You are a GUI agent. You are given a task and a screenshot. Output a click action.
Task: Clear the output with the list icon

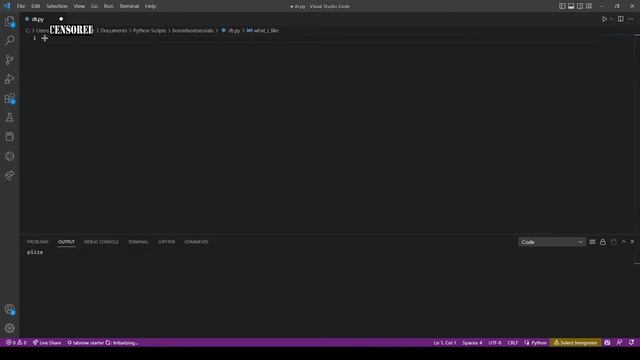pyautogui.click(x=592, y=242)
